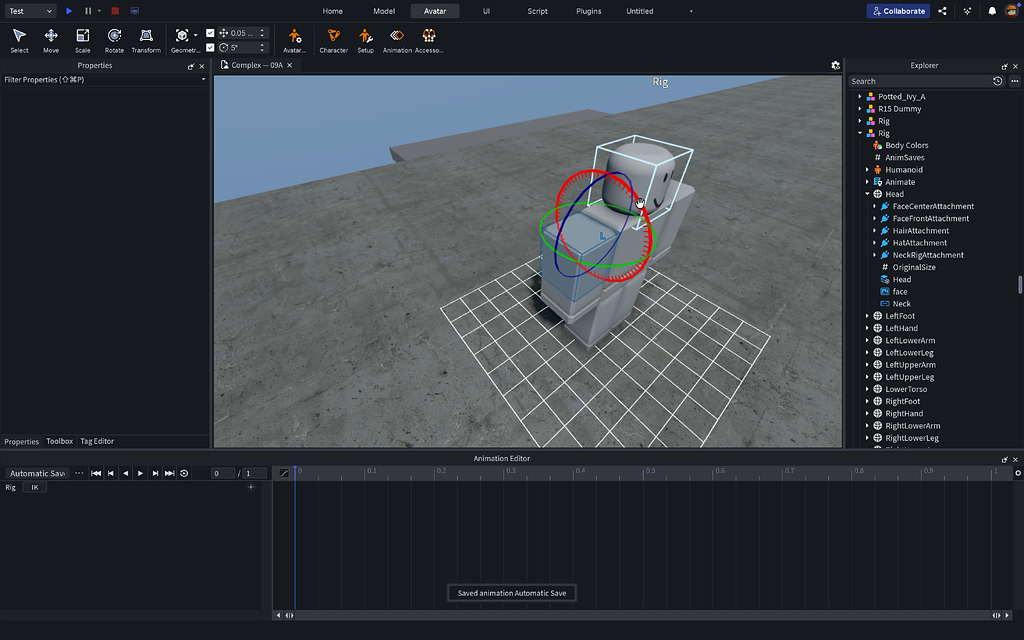This screenshot has width=1024, height=640.
Task: Open the Avatar settings tool
Action: click(295, 40)
